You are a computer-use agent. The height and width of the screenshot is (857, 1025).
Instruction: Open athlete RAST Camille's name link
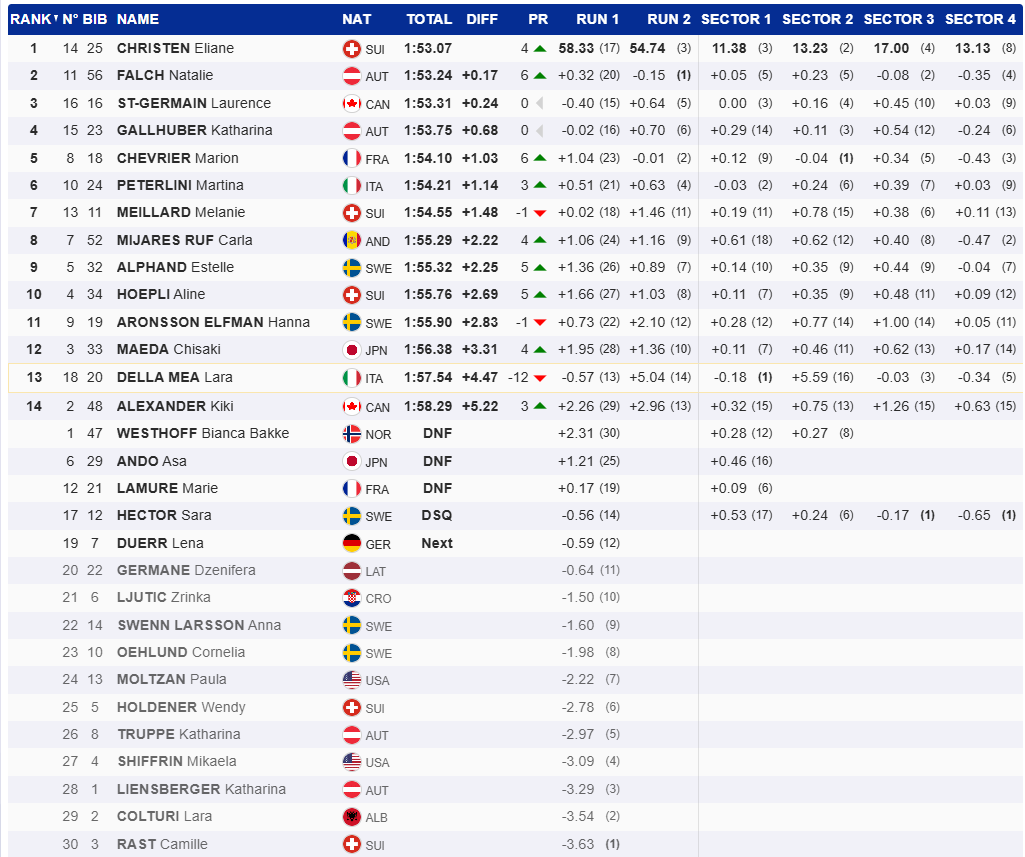[x=162, y=844]
